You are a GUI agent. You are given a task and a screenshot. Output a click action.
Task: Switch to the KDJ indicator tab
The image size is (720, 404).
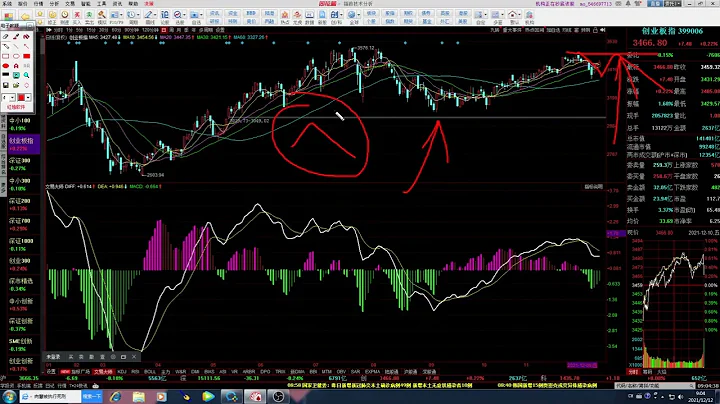(122, 371)
